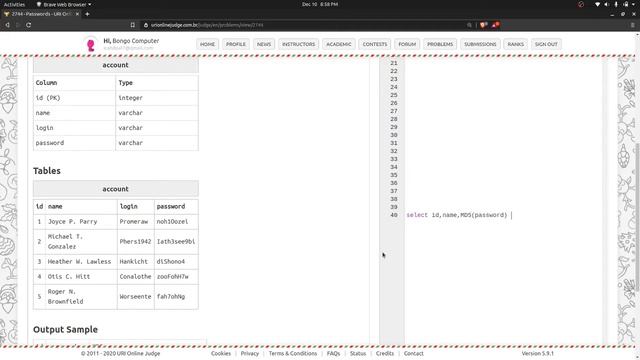
Task: Click line number 21 in the editor gutter
Action: click(393, 63)
